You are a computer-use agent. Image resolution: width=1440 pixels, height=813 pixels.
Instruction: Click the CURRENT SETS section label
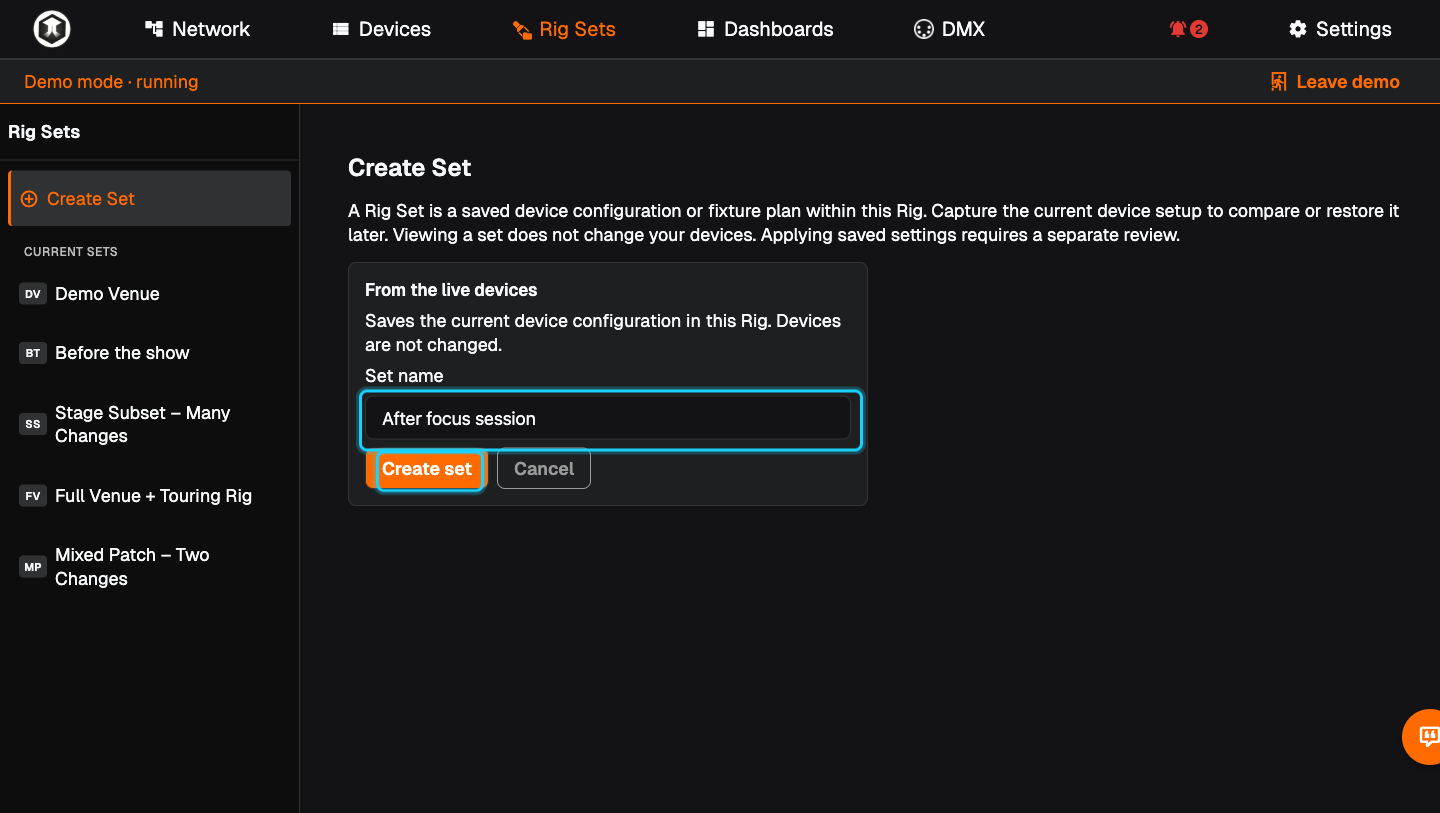[71, 252]
